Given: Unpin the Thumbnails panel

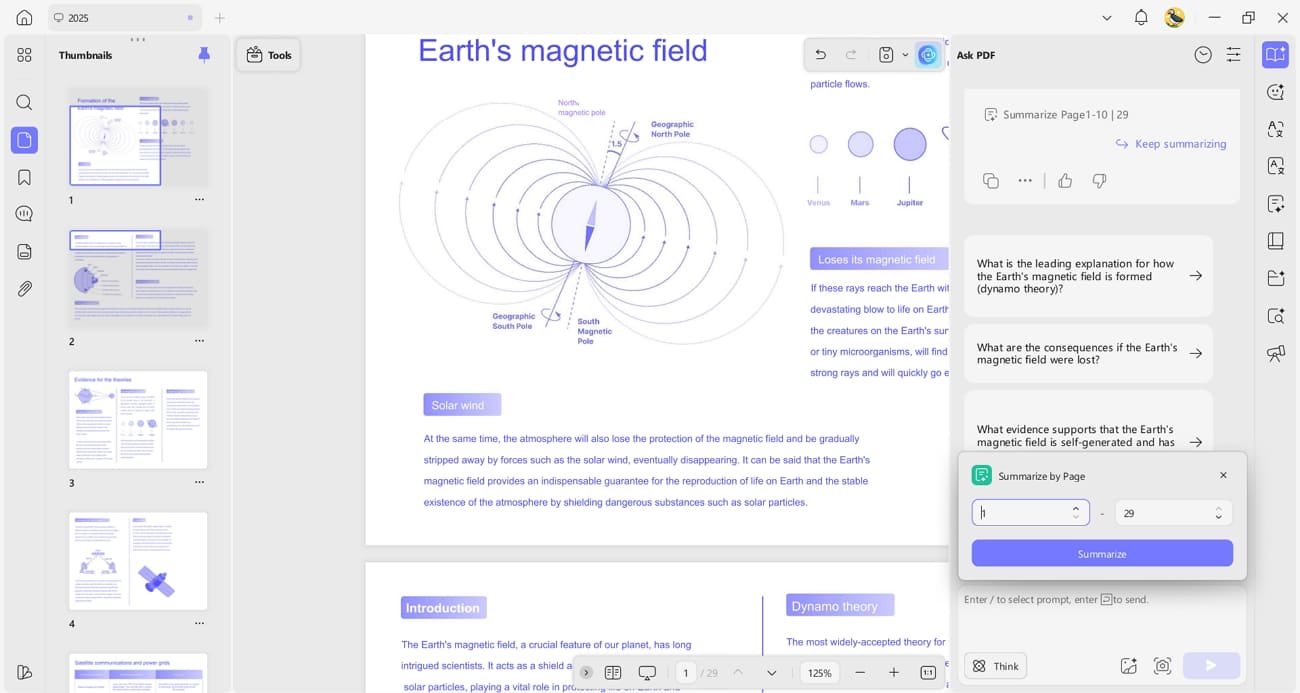Looking at the screenshot, I should (x=204, y=55).
